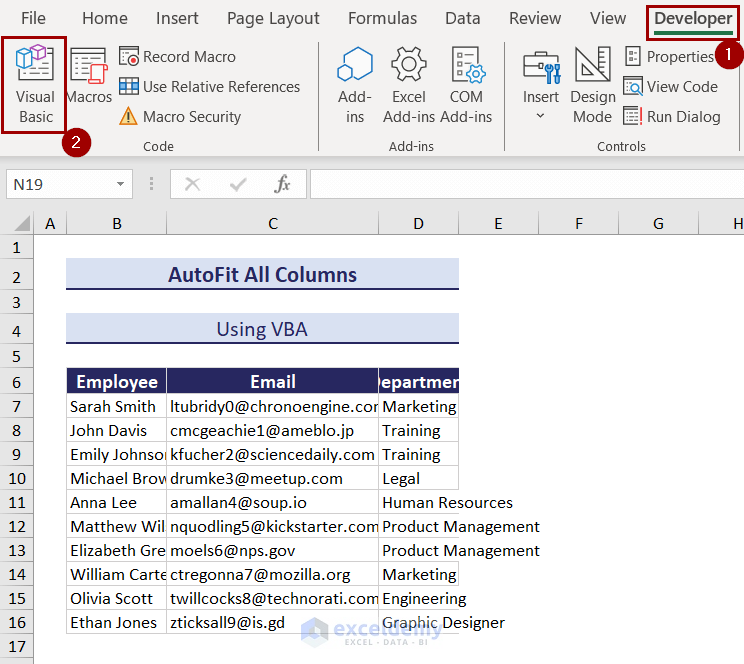
Task: Select column F header
Action: tap(579, 224)
